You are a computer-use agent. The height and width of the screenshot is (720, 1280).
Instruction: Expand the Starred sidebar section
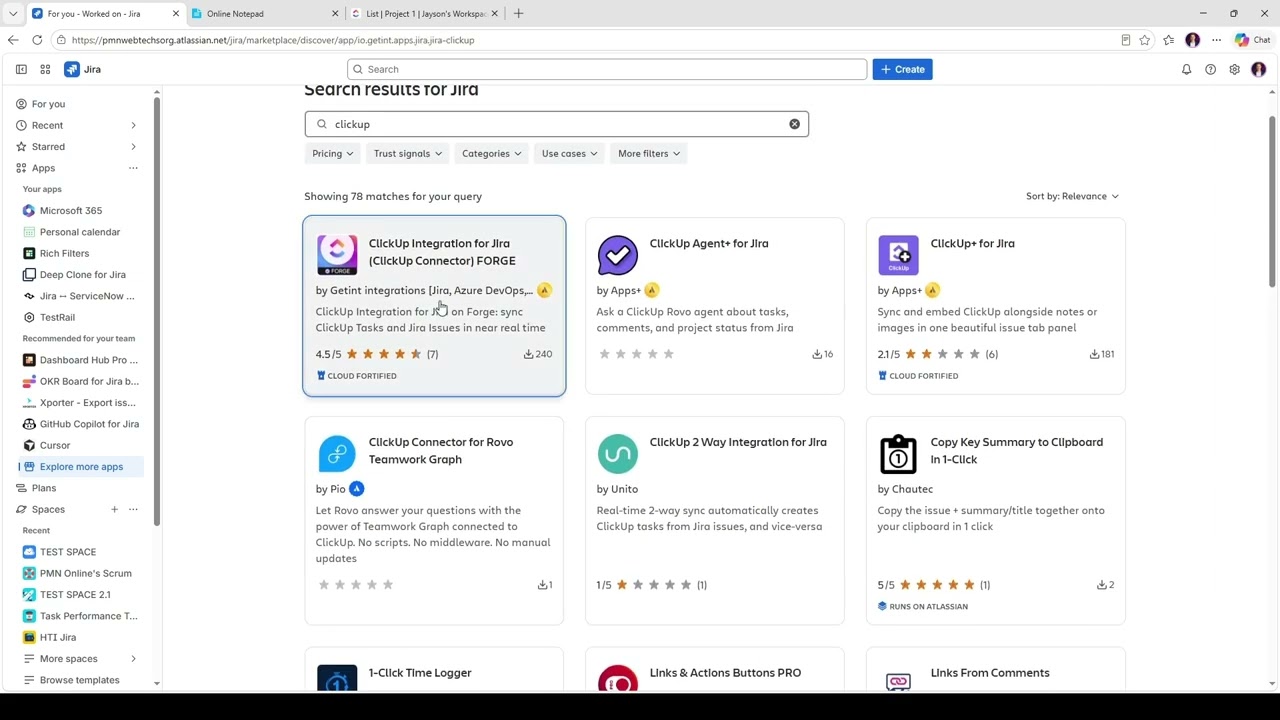click(x=133, y=147)
